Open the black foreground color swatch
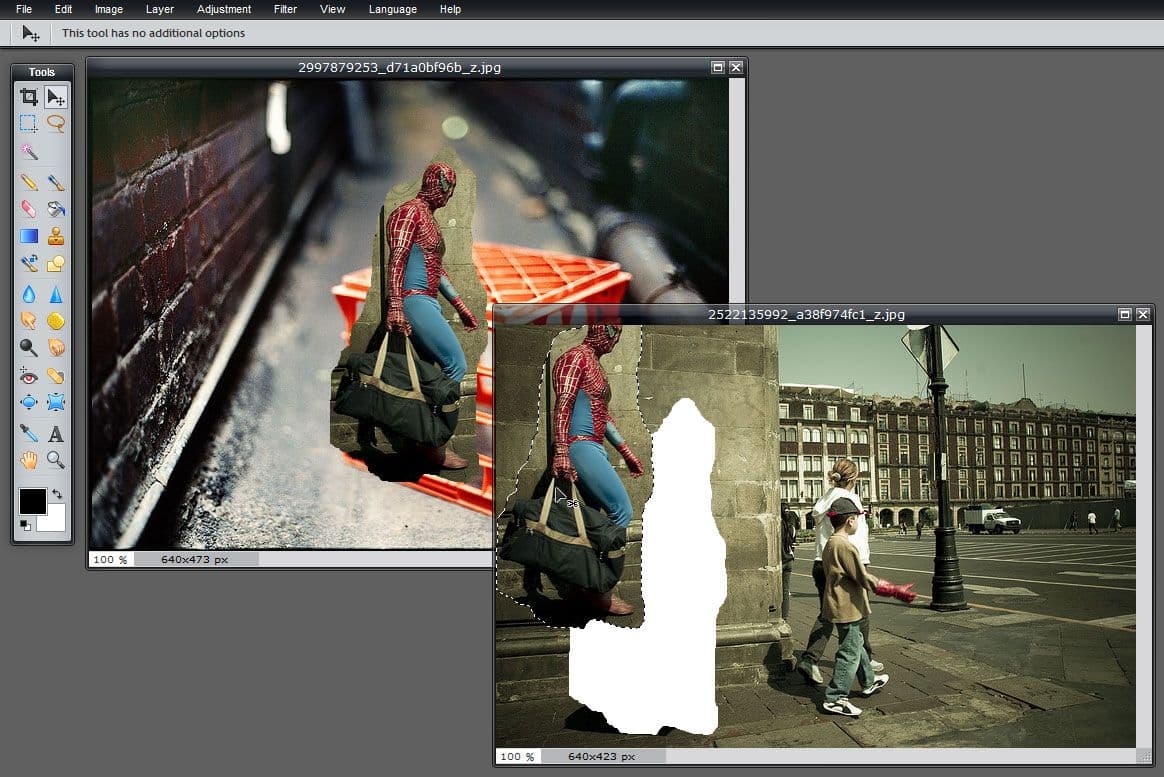Viewport: 1164px width, 777px height. coord(33,501)
